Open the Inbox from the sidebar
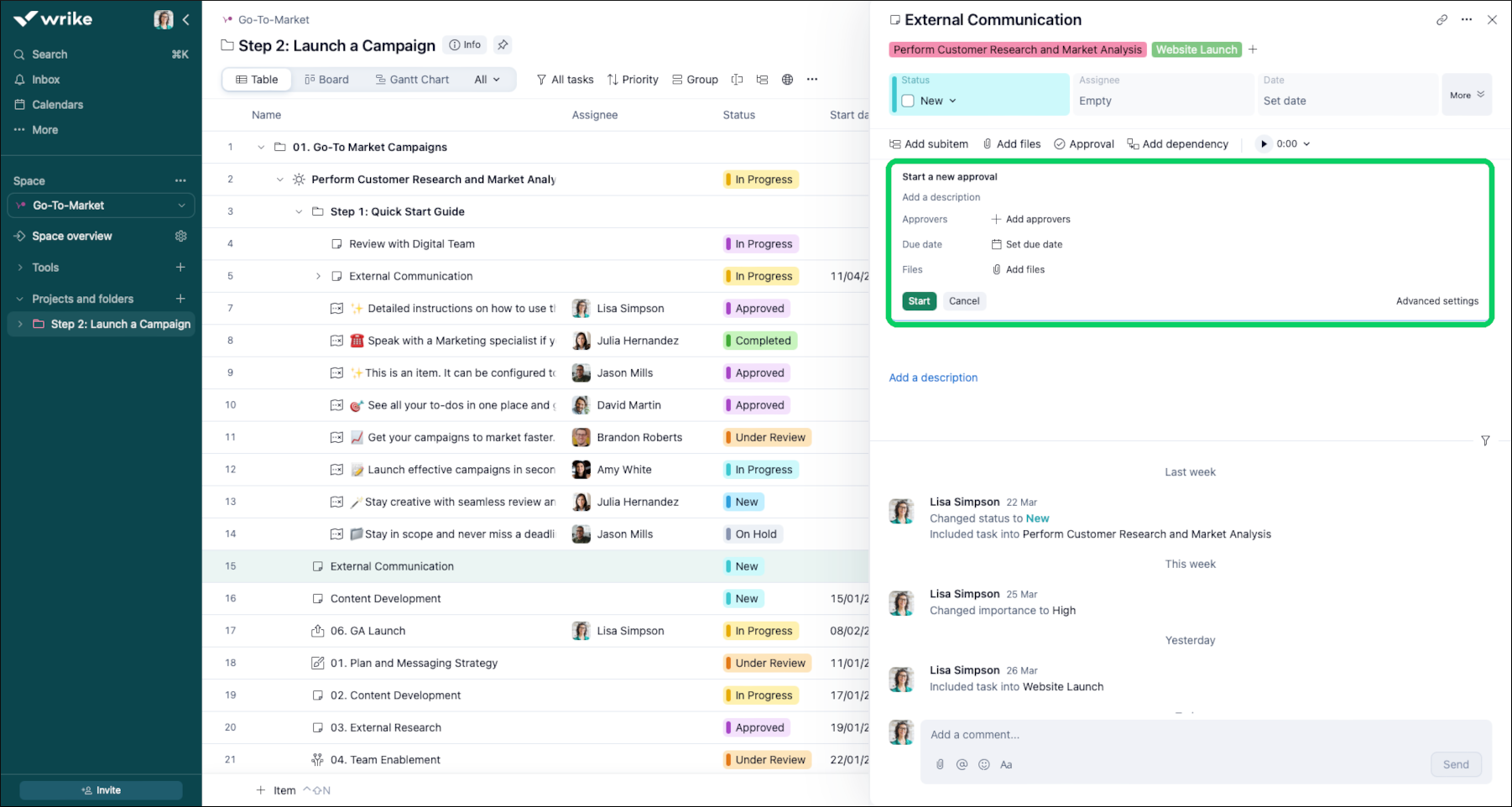Screen dimensions: 1512x807 point(45,79)
